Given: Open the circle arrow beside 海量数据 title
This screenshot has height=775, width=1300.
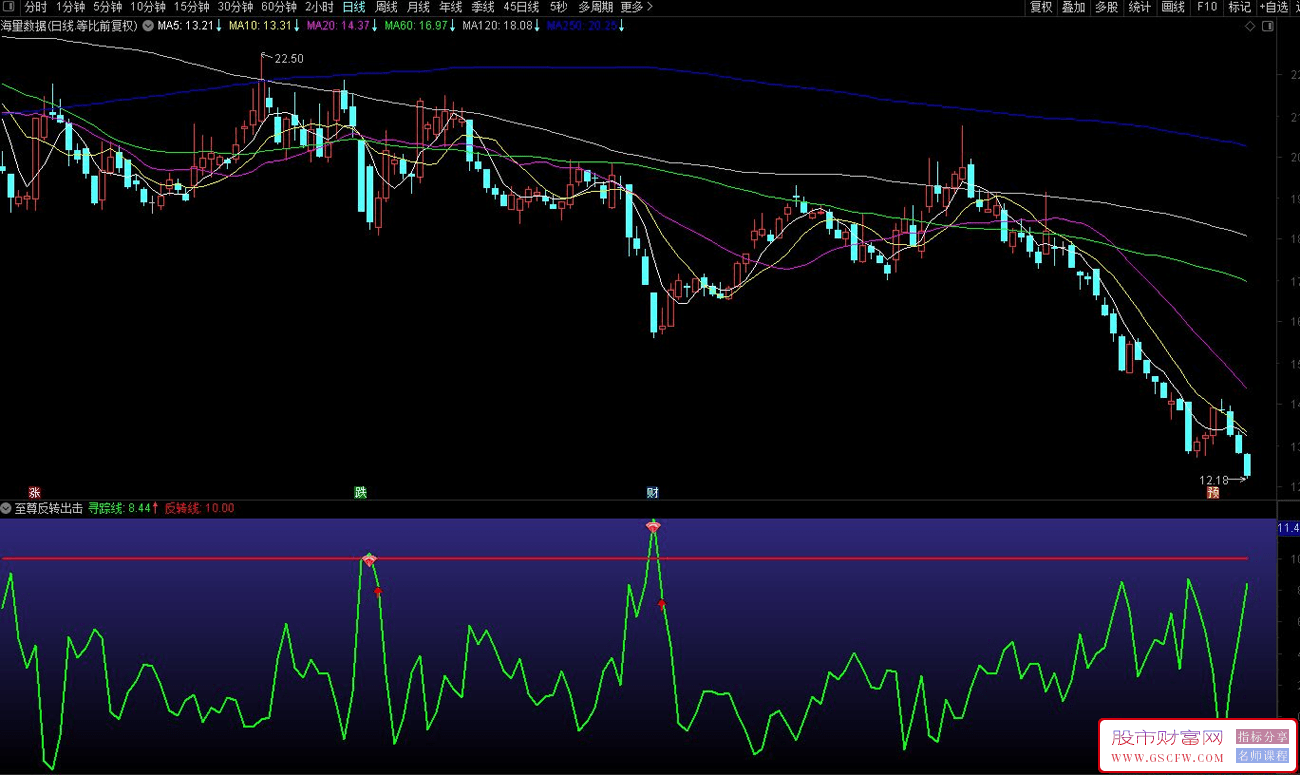Looking at the screenshot, I should click(148, 26).
